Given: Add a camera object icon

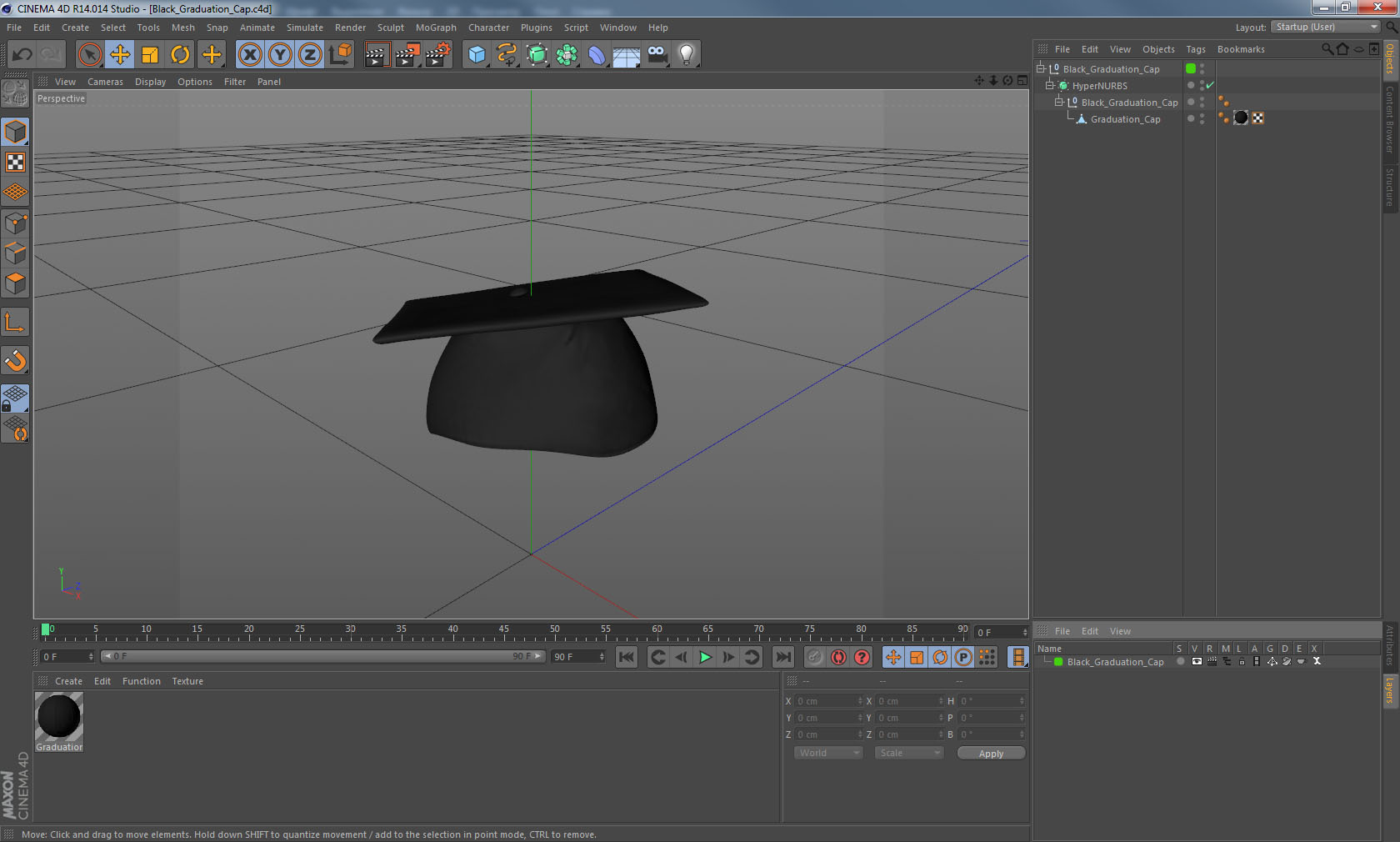Looking at the screenshot, I should click(x=657, y=55).
